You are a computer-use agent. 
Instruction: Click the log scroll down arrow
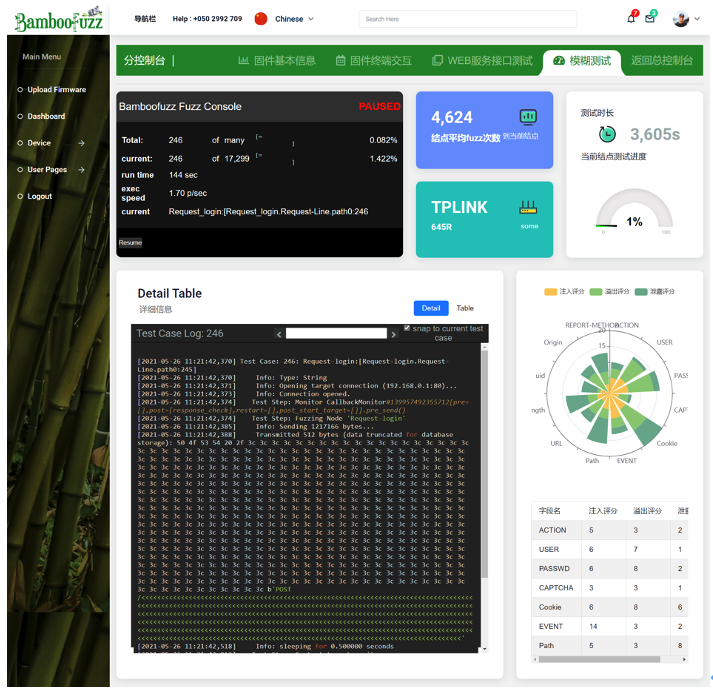tap(485, 649)
